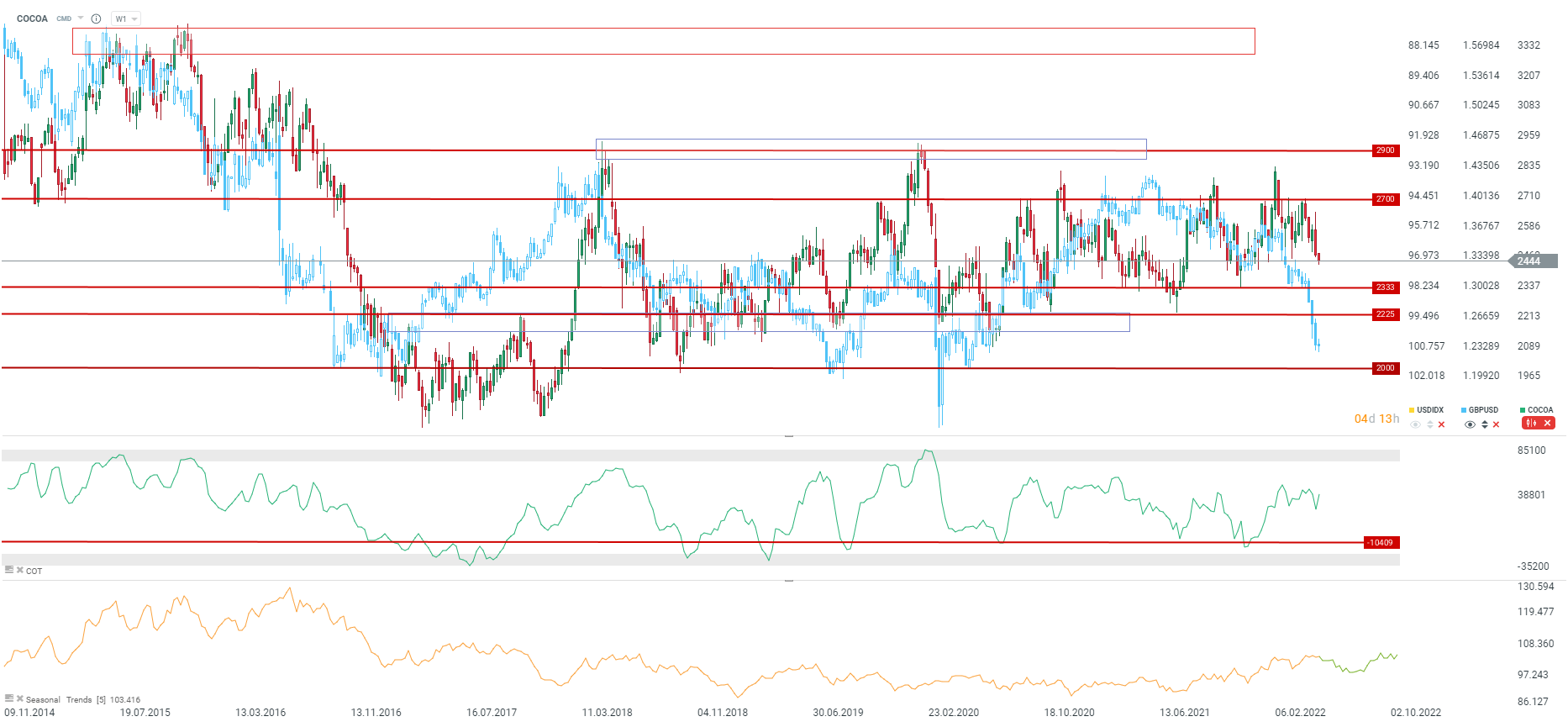Click the 130.594 seasonal axis value

(x=1535, y=587)
